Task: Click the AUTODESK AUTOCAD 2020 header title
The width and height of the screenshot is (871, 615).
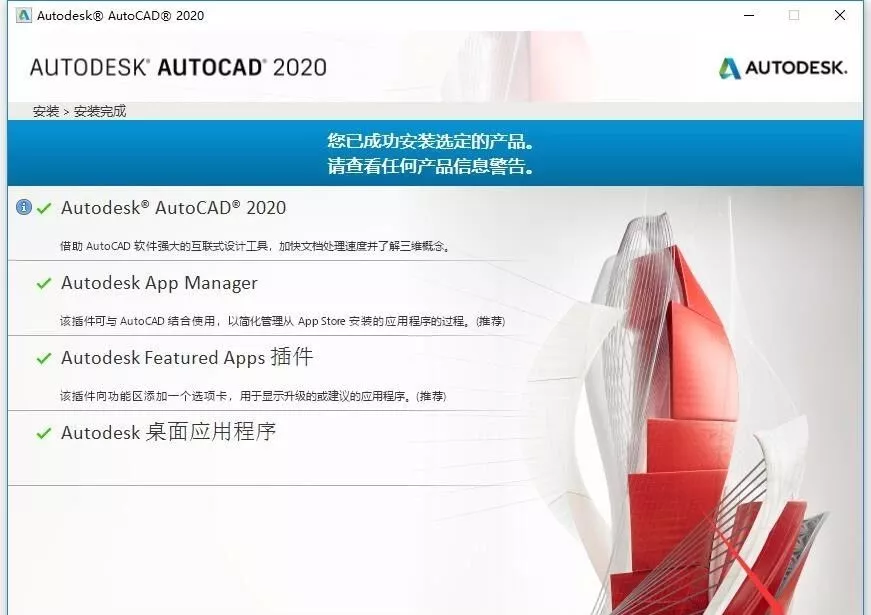Action: pyautogui.click(x=178, y=68)
